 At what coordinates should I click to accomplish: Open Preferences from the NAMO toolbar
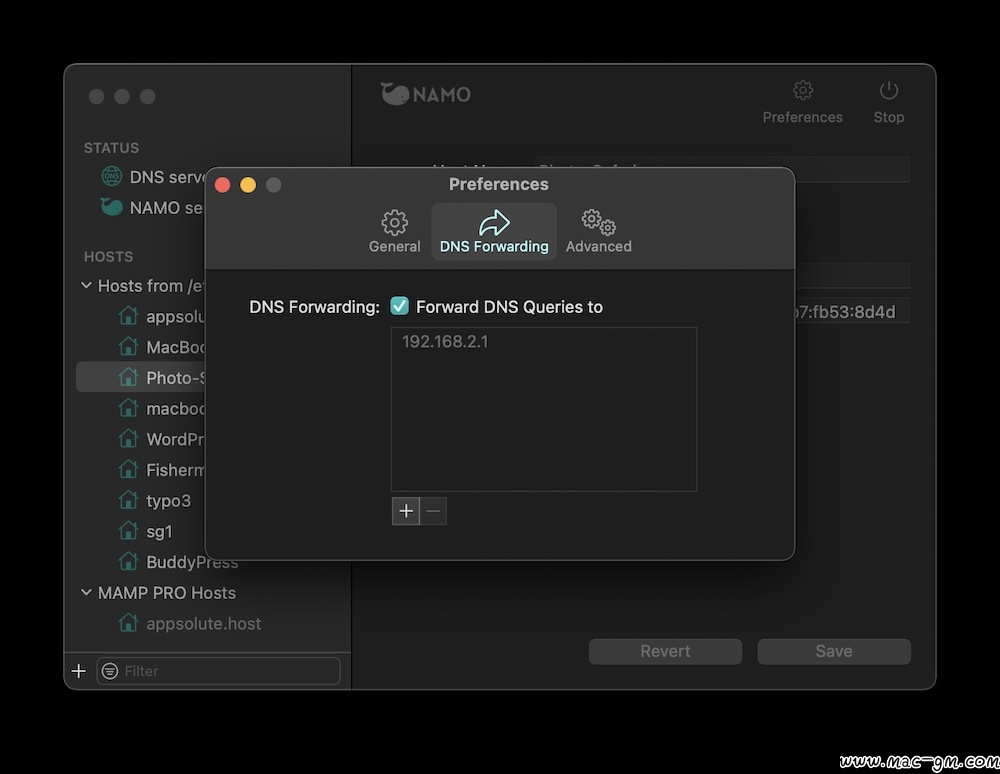pos(802,102)
